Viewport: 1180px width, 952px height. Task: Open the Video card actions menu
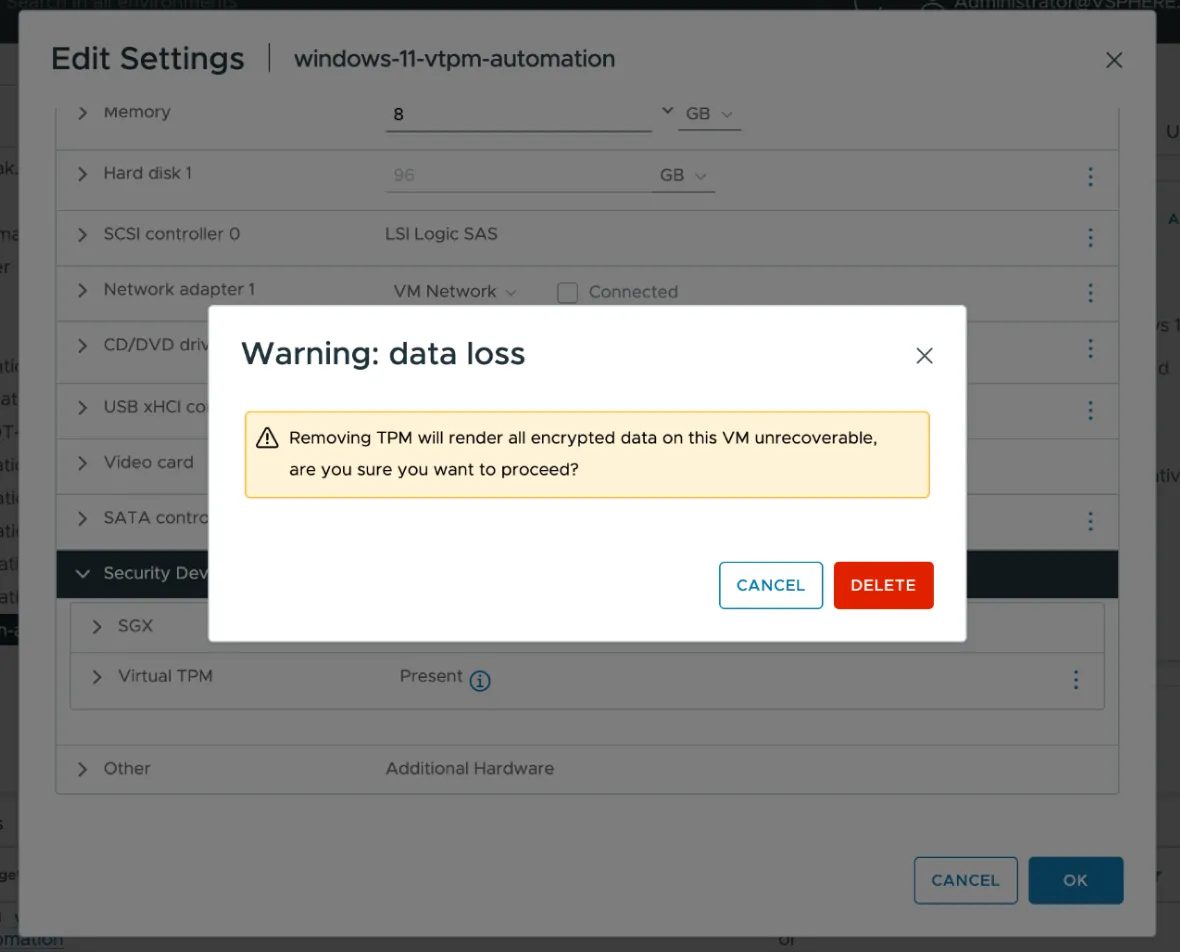pos(1091,463)
